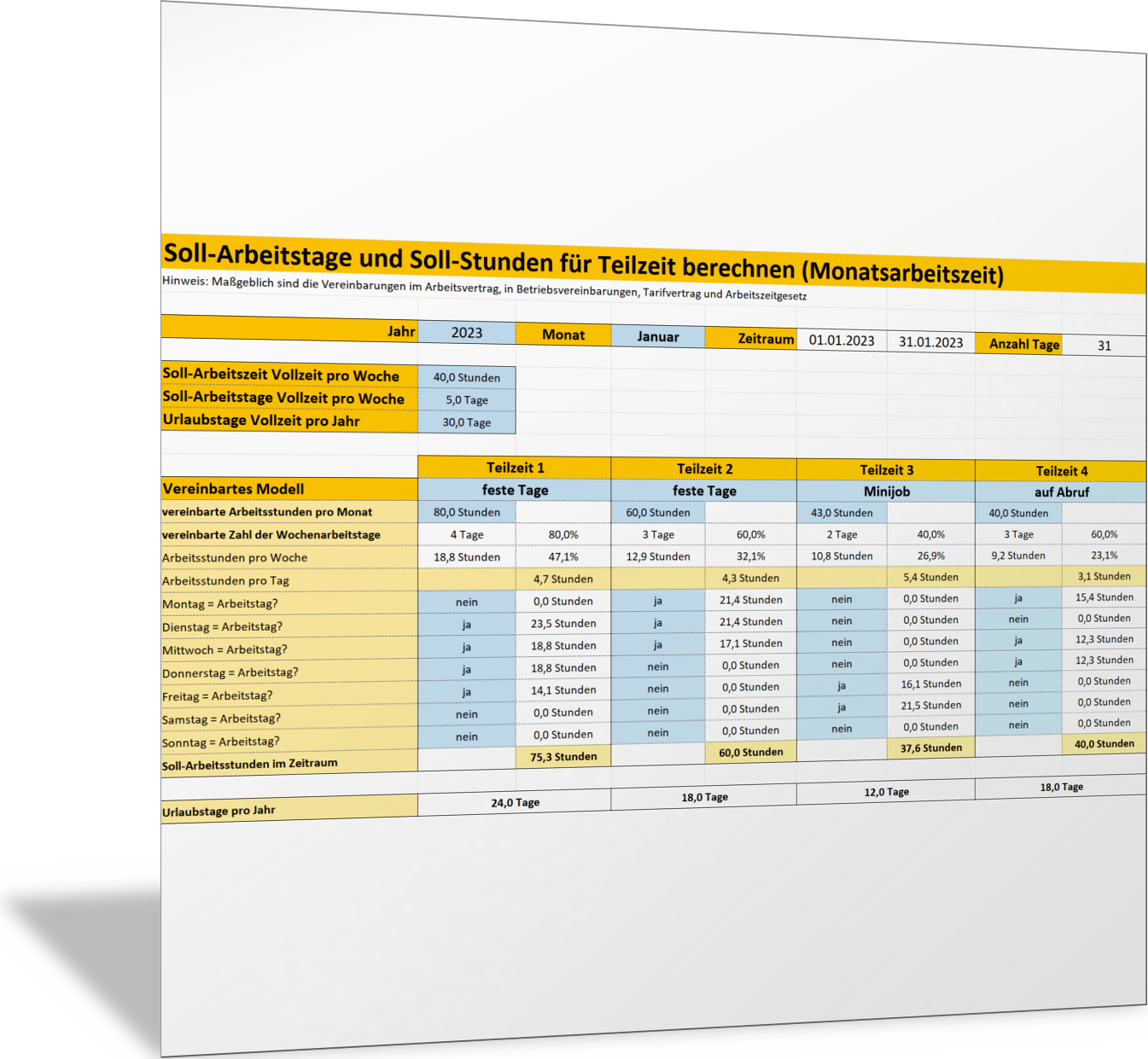Select the '16,1 Stunden' cell
1148x1059 pixels.
(x=930, y=684)
